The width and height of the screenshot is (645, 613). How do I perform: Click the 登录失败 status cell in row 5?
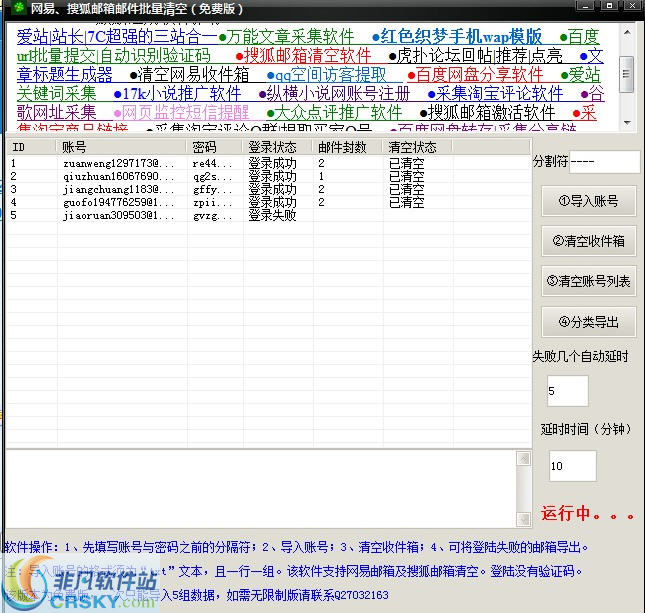(x=272, y=215)
